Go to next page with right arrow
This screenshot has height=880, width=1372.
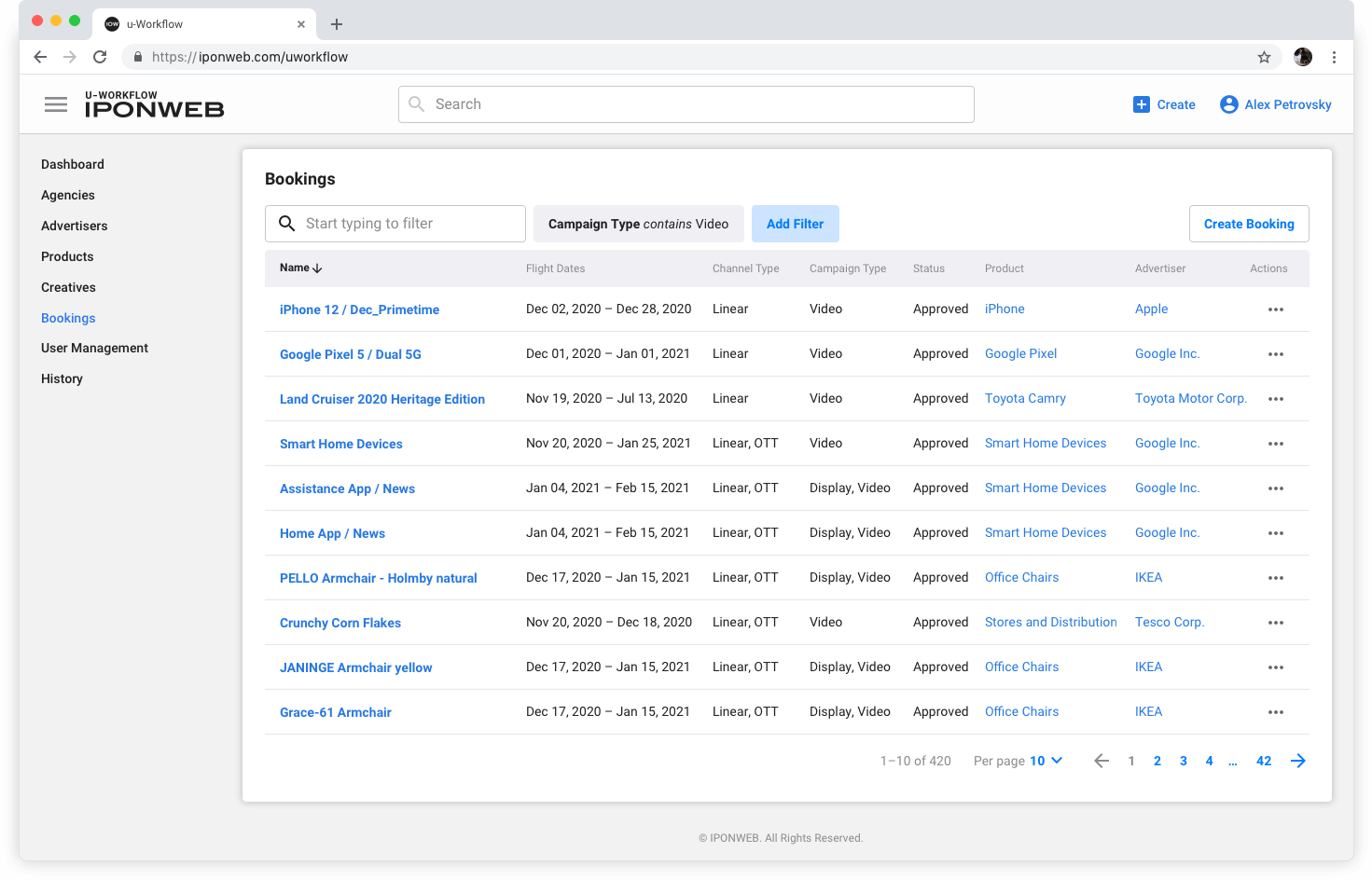tap(1297, 761)
